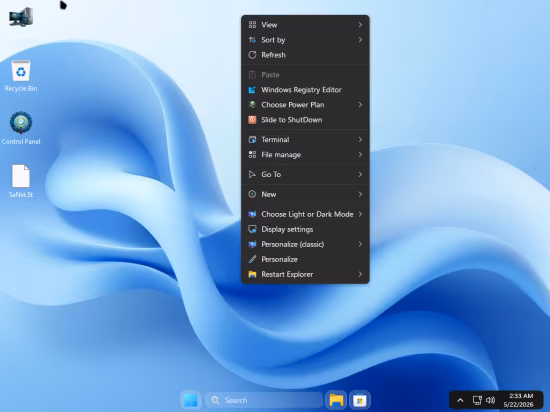Select the Recycle Bin desktop icon
This screenshot has width=550, height=412.
21,76
